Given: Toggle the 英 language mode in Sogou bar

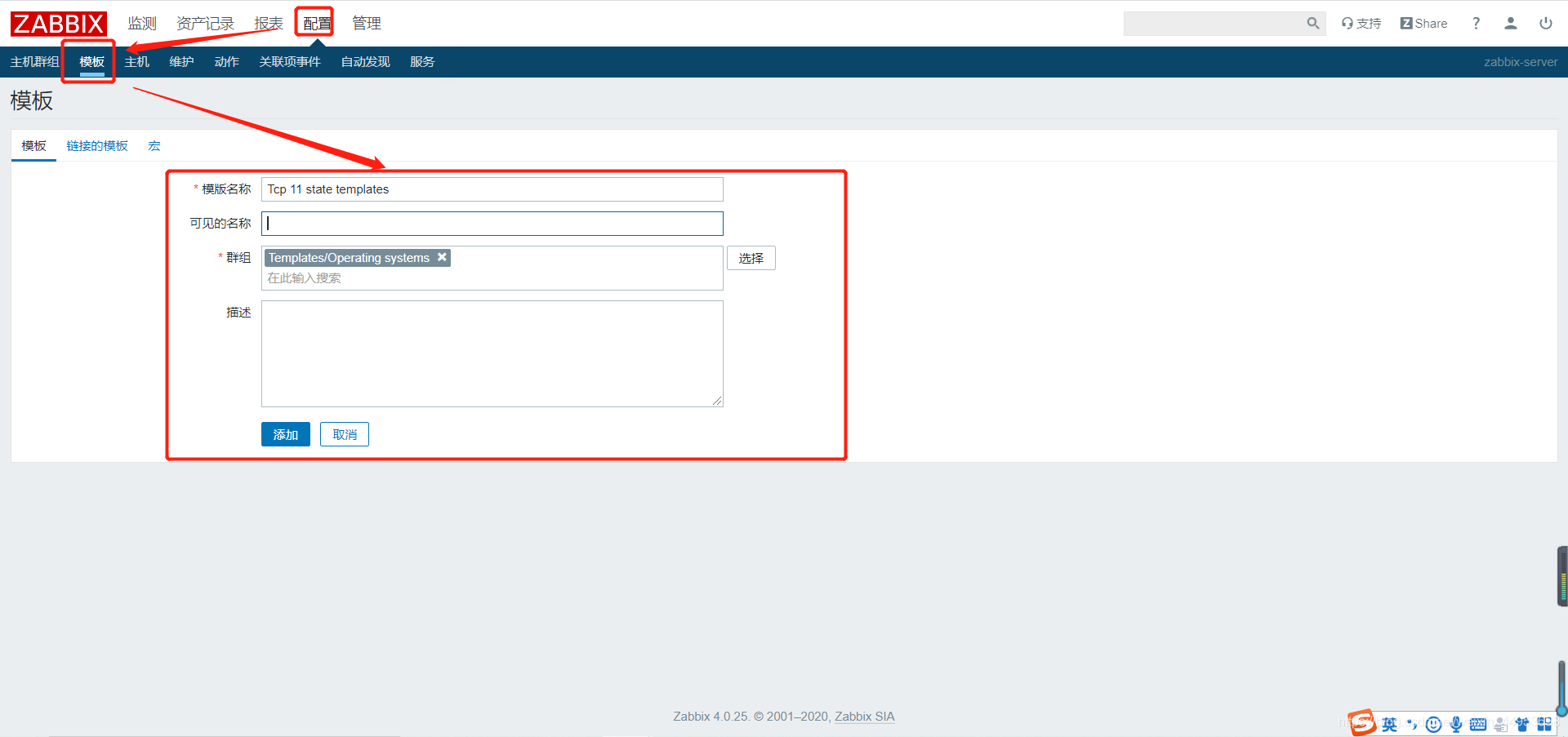Looking at the screenshot, I should coord(1389,724).
